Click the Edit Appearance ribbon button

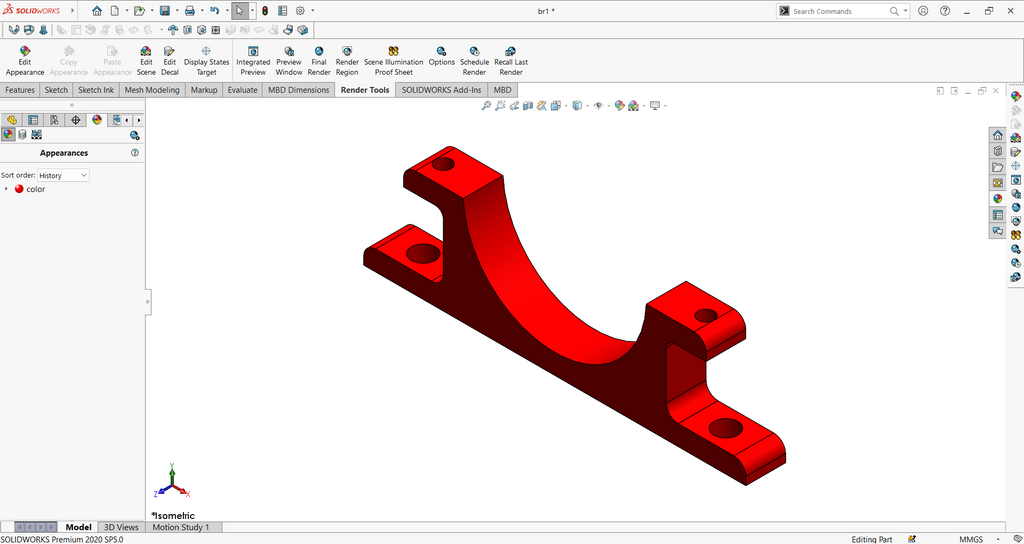click(25, 61)
